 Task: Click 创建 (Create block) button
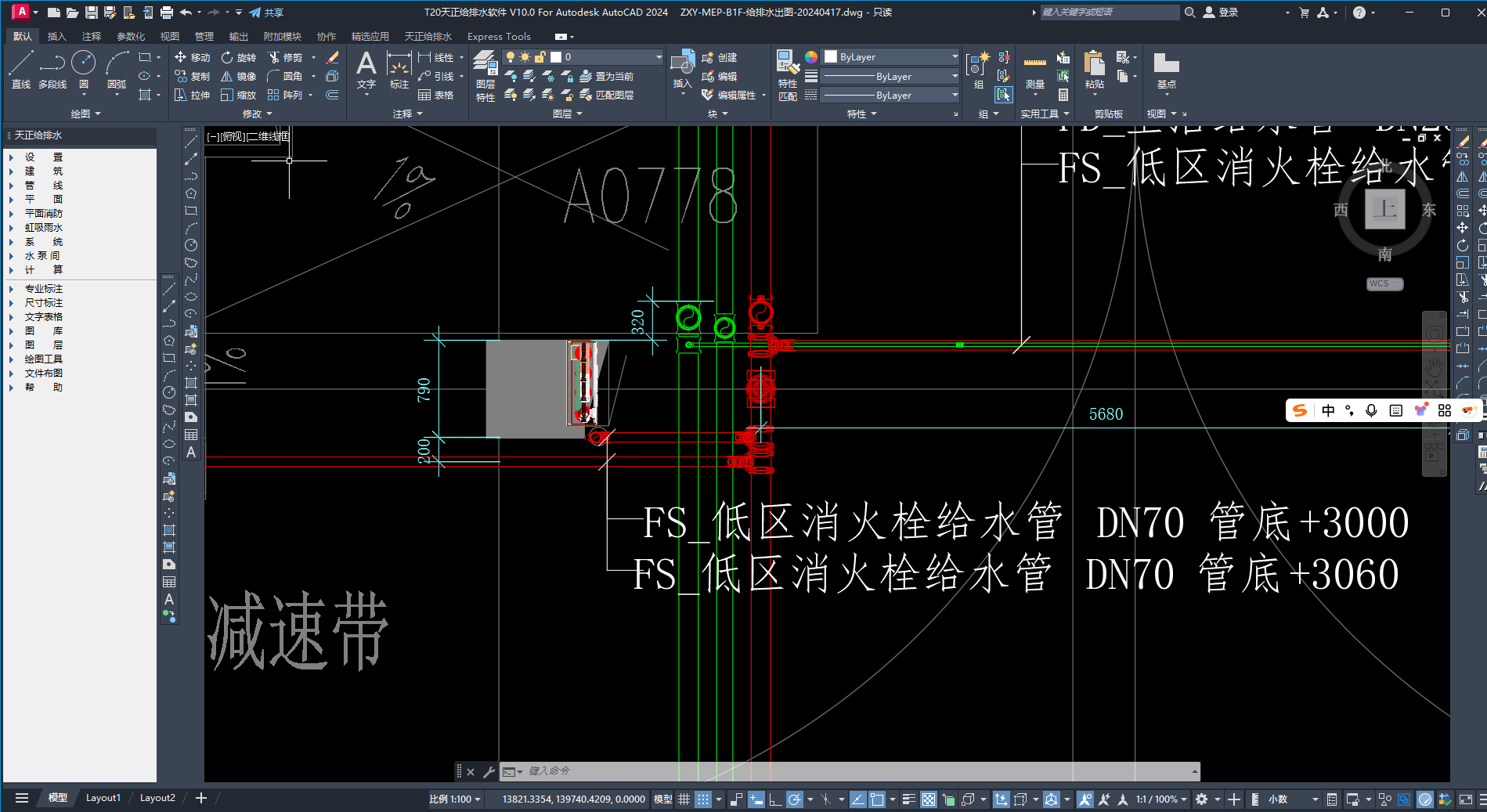720,57
